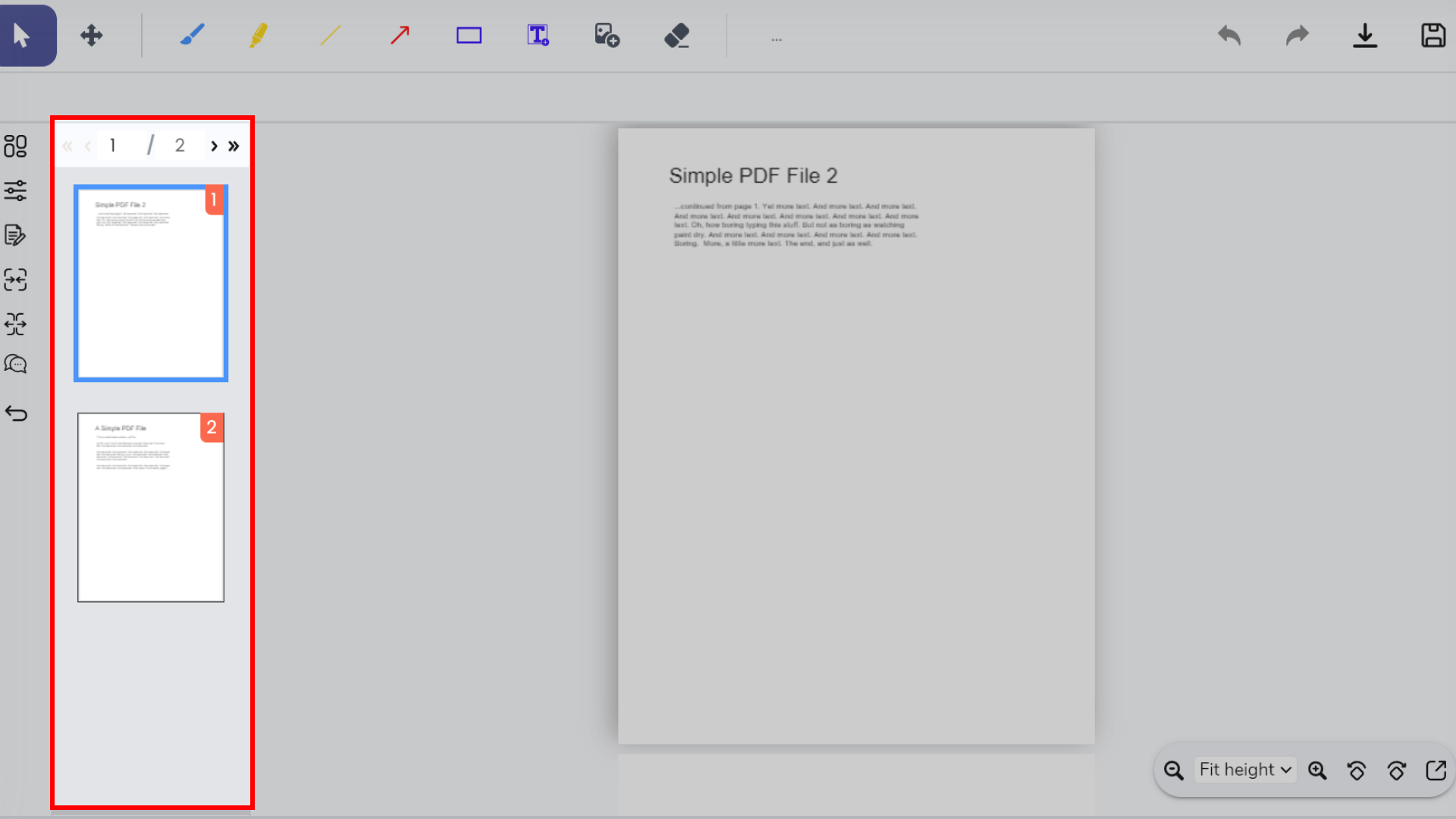Pick the red arrow tool
The height and width of the screenshot is (819, 1456).
(400, 36)
